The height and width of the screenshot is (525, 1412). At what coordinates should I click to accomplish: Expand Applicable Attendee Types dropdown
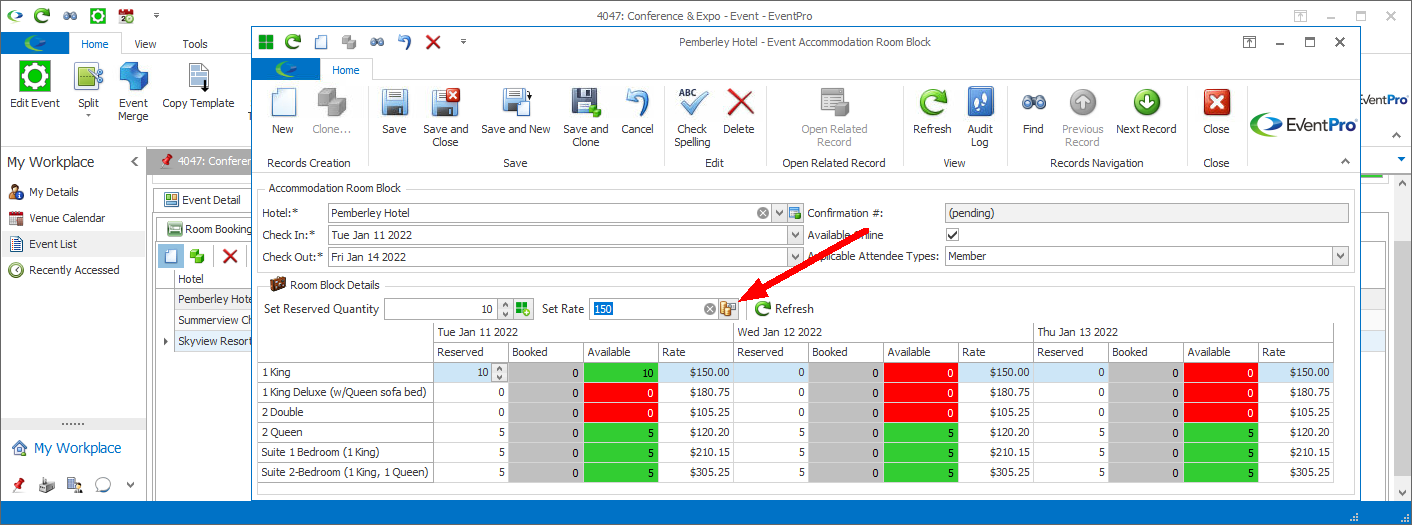click(1340, 257)
